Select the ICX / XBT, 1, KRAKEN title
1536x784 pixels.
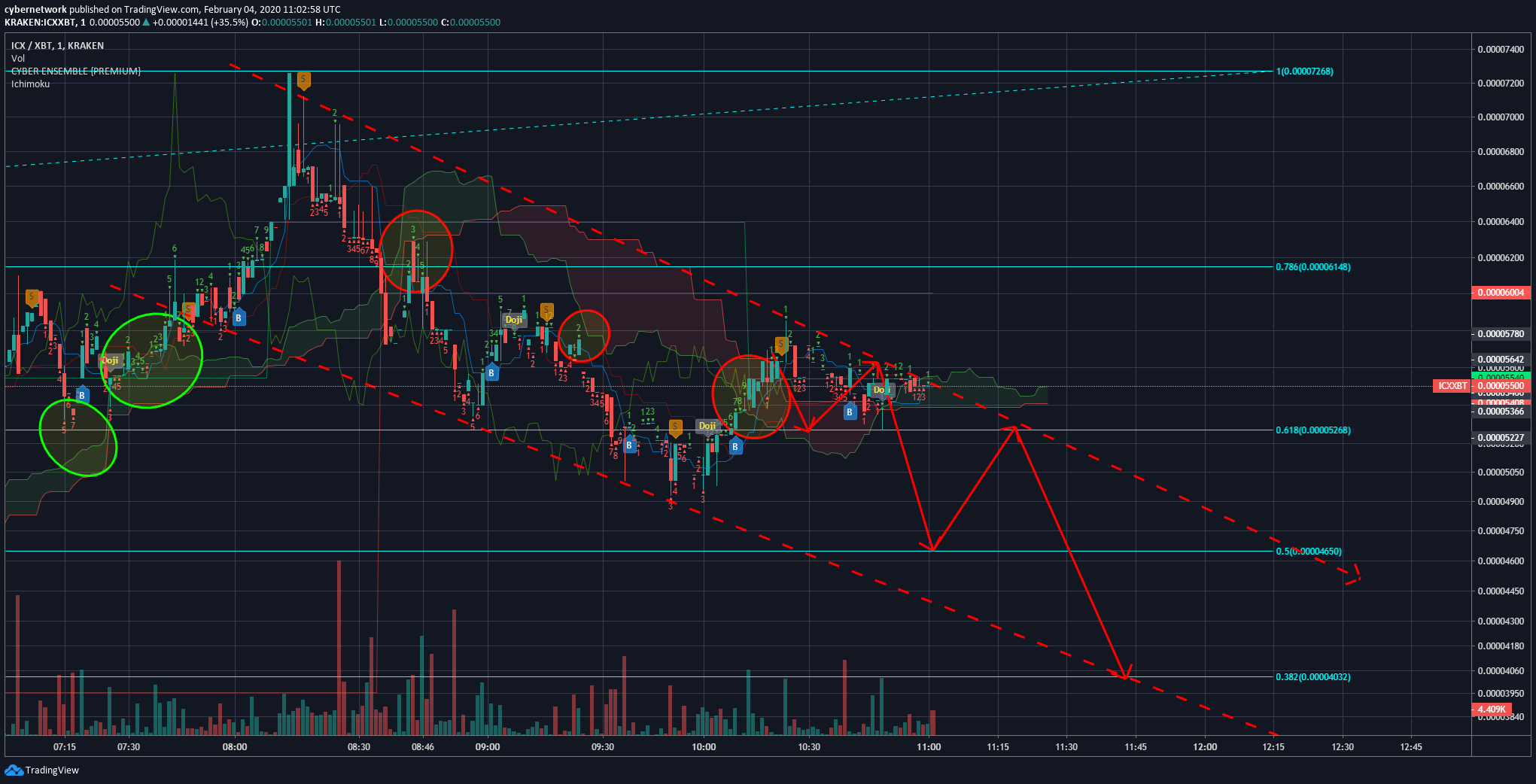57,45
